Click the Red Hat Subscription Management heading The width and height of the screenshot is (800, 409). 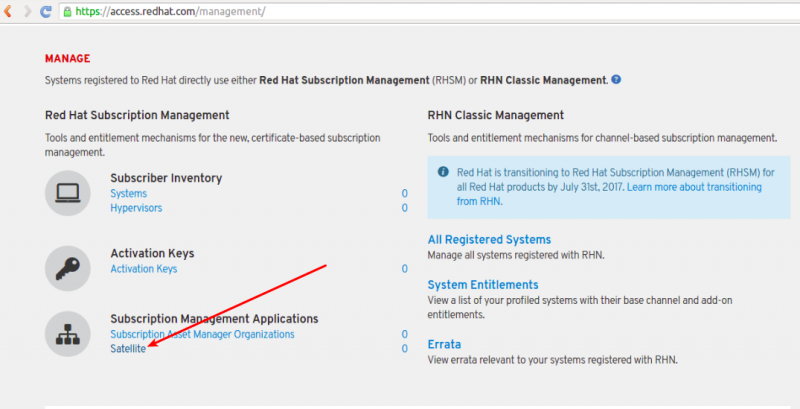click(x=137, y=115)
